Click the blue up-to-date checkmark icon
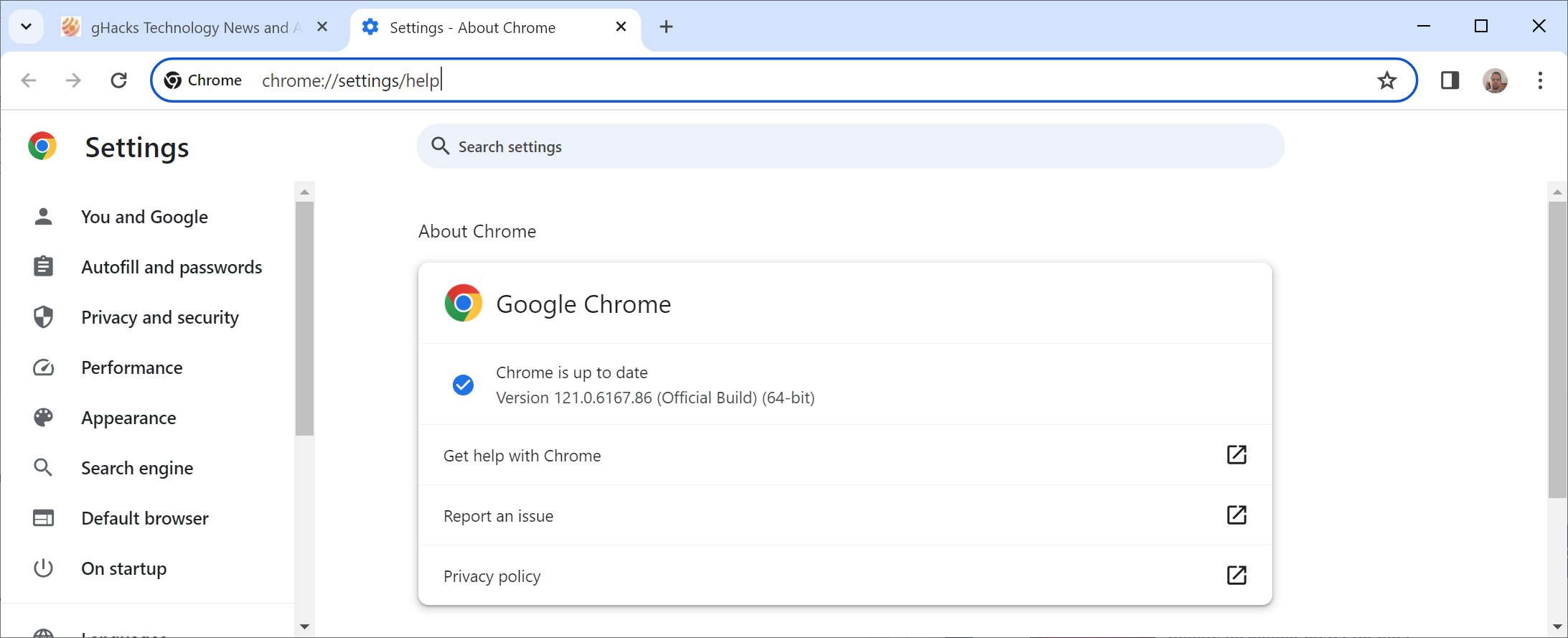 (463, 385)
